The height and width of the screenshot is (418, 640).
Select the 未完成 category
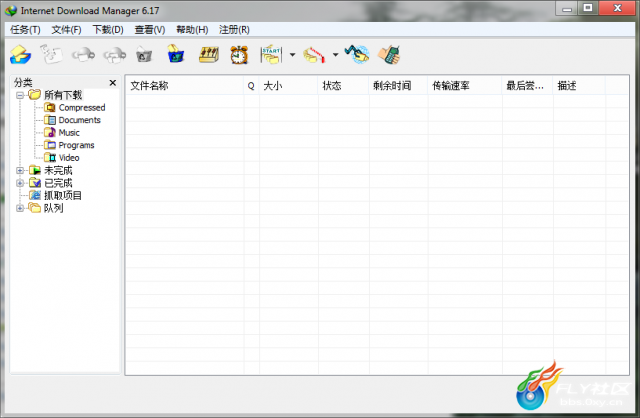click(51, 170)
